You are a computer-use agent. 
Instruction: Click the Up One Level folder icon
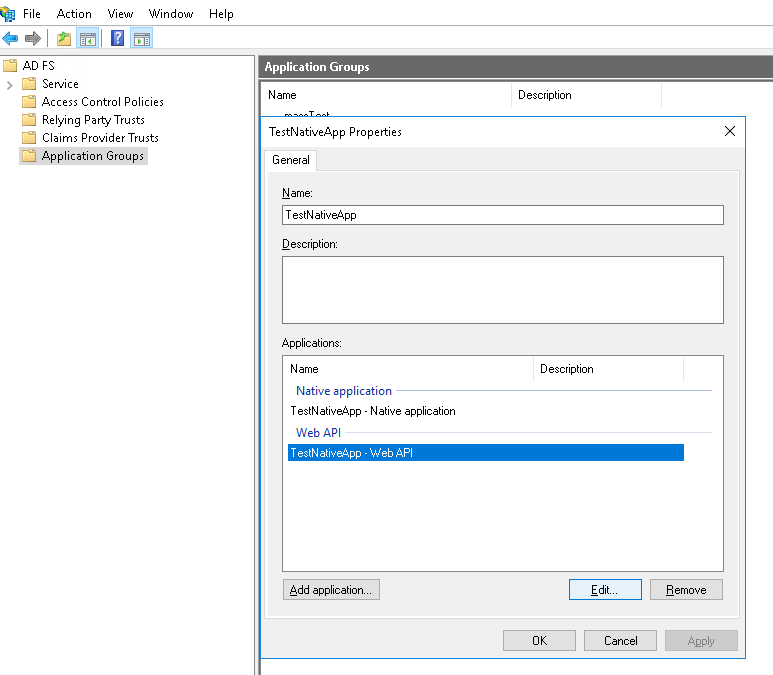click(x=64, y=39)
